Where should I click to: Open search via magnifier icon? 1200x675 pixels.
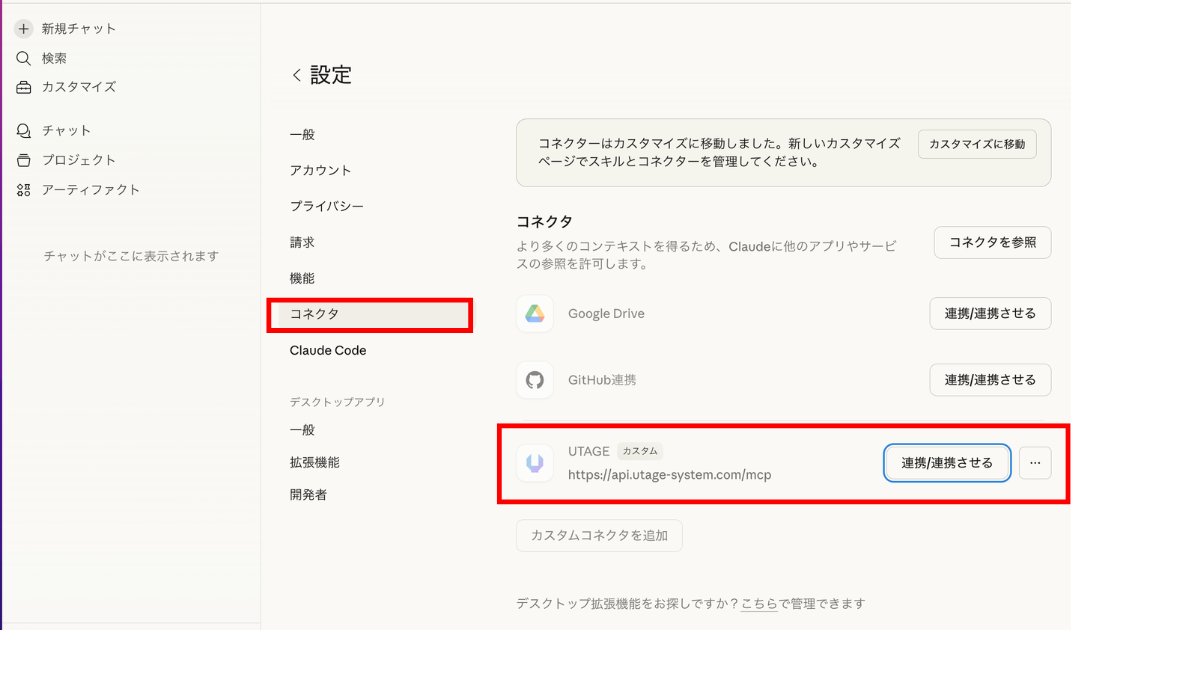[x=24, y=59]
